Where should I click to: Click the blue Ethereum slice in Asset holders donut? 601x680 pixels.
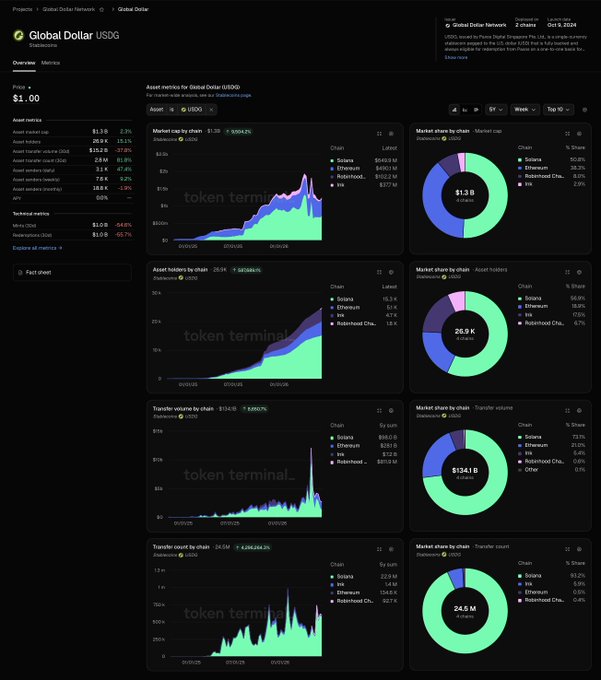click(x=437, y=350)
